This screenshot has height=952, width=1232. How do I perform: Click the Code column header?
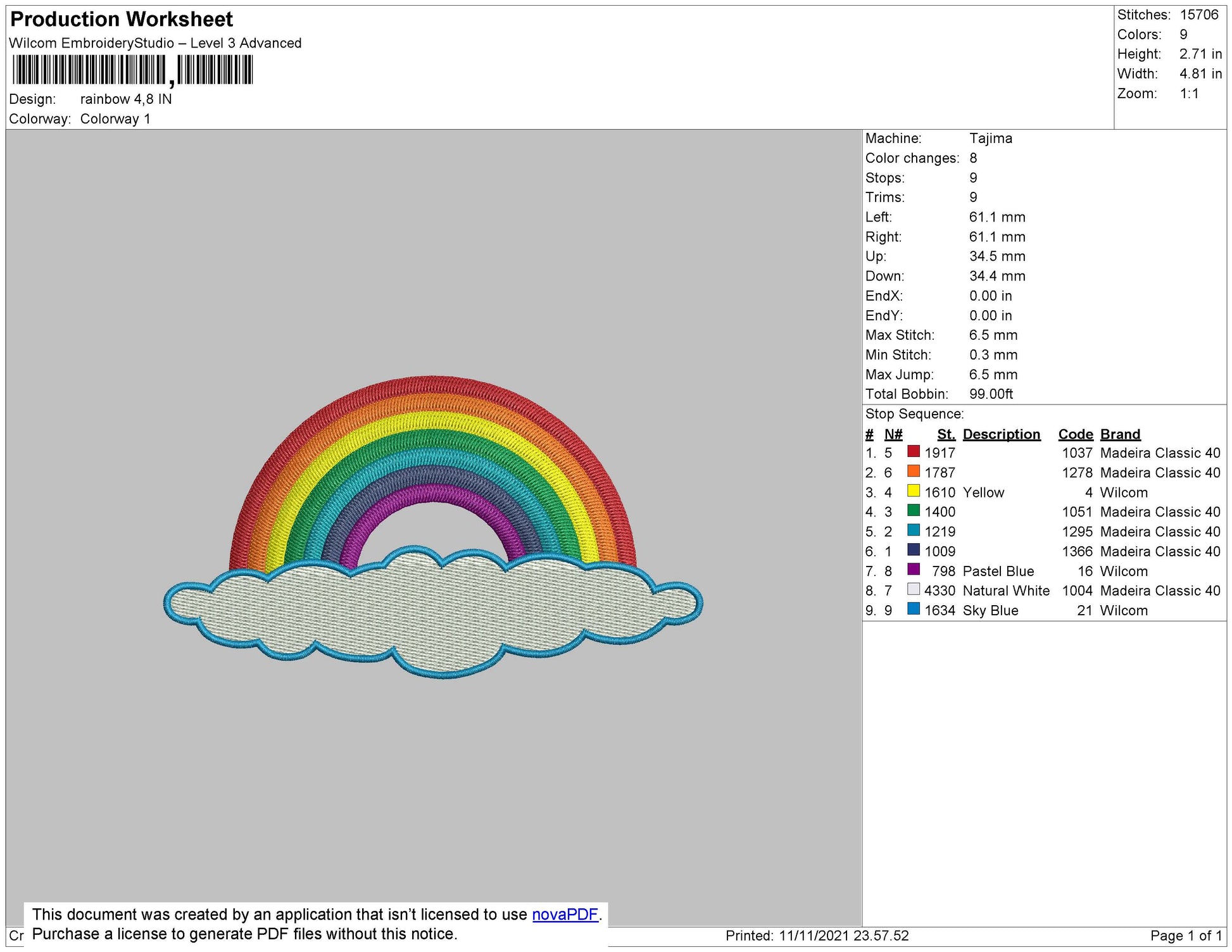pyautogui.click(x=1076, y=434)
